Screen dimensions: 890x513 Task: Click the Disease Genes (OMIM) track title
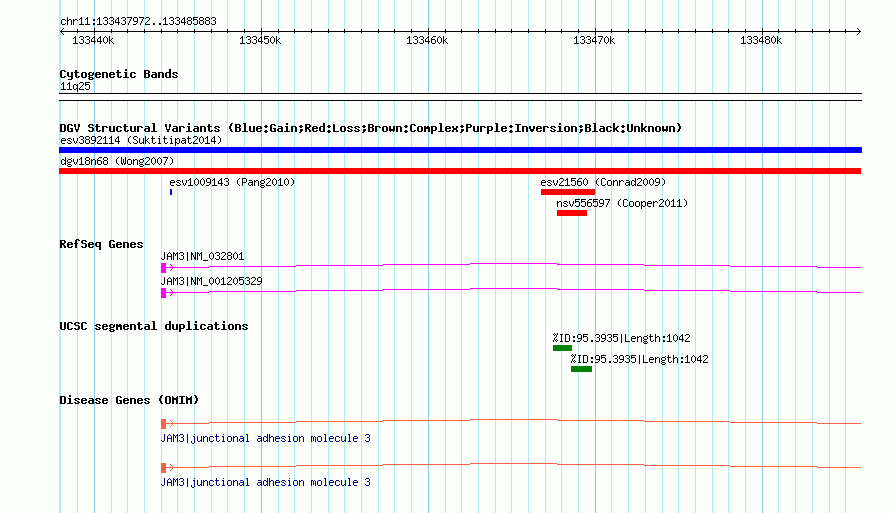(x=129, y=400)
